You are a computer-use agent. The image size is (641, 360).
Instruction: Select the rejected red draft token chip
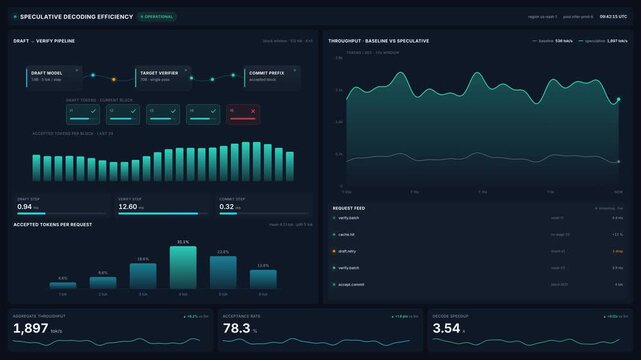(243, 114)
